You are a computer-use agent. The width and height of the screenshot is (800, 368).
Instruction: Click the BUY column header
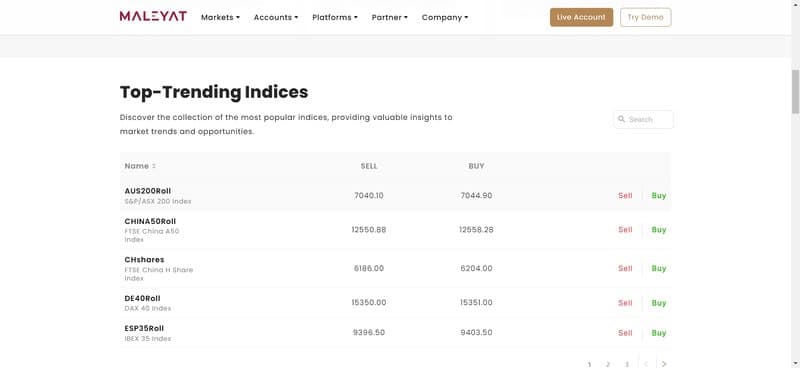click(477, 166)
